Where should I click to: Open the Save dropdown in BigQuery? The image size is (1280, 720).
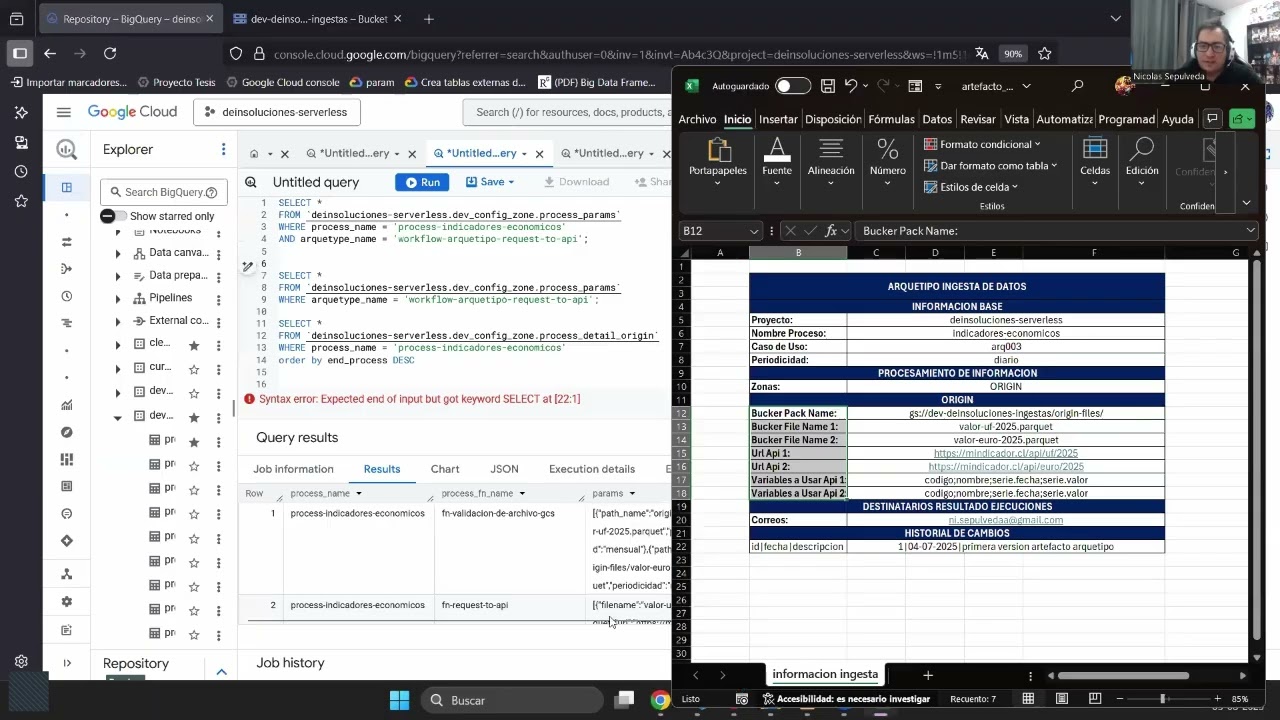click(x=490, y=182)
